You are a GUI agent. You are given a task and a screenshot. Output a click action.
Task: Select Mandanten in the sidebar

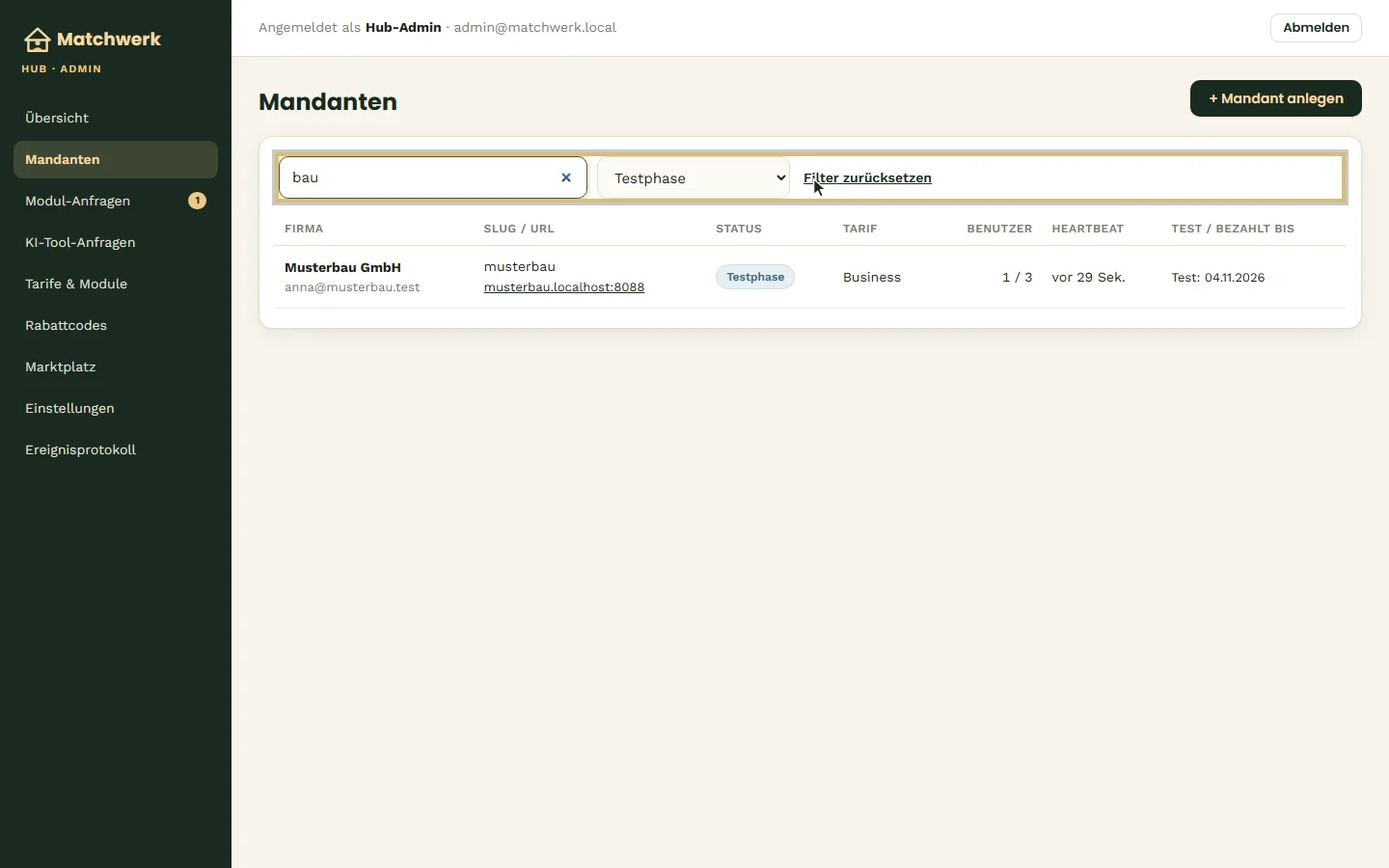tap(116, 159)
